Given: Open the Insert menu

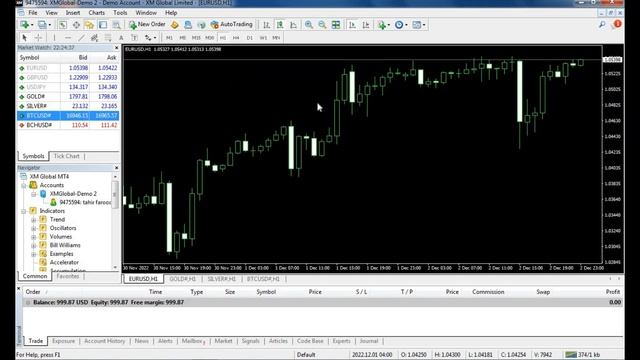Looking at the screenshot, I should pyautogui.click(x=73, y=13).
